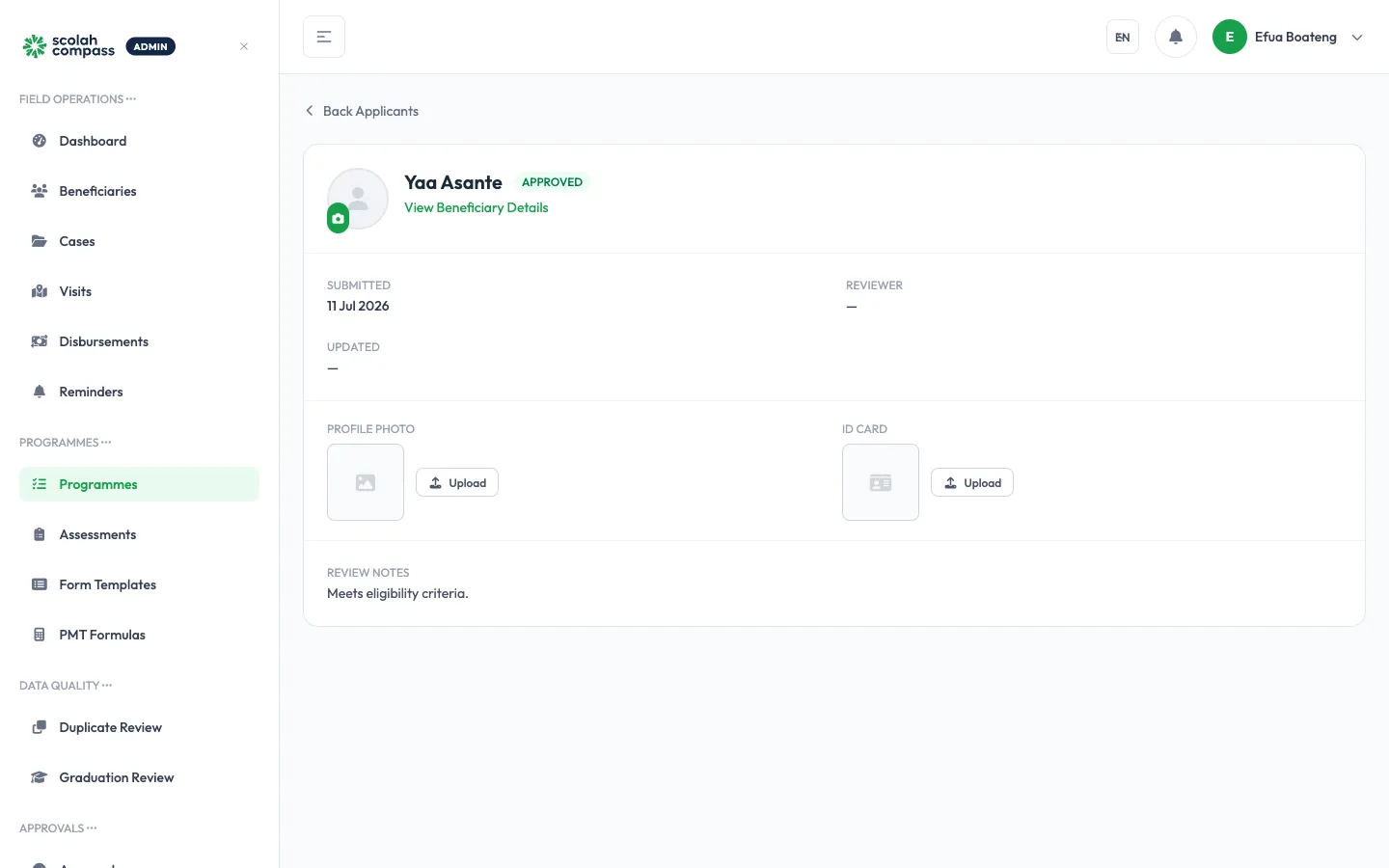Expand the Efua Boateng user menu chevron
1389x868 pixels.
point(1357,38)
